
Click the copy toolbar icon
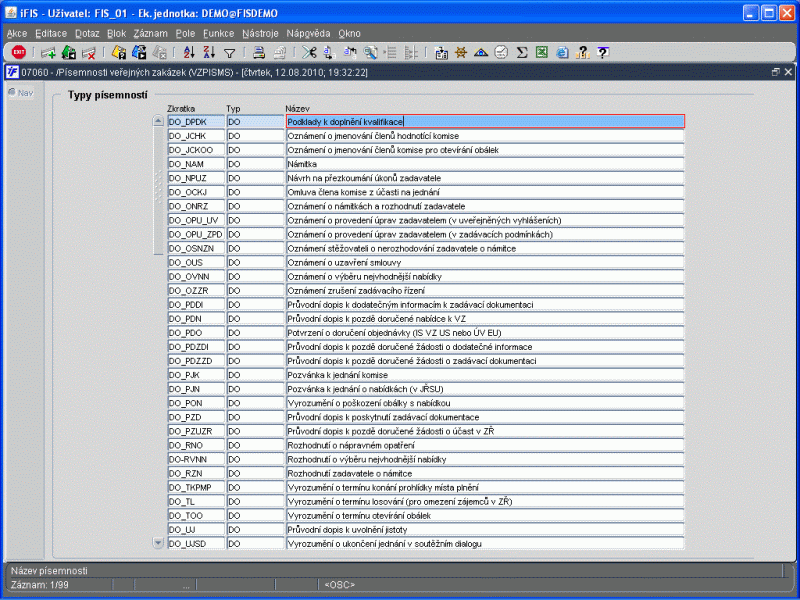(x=330, y=52)
